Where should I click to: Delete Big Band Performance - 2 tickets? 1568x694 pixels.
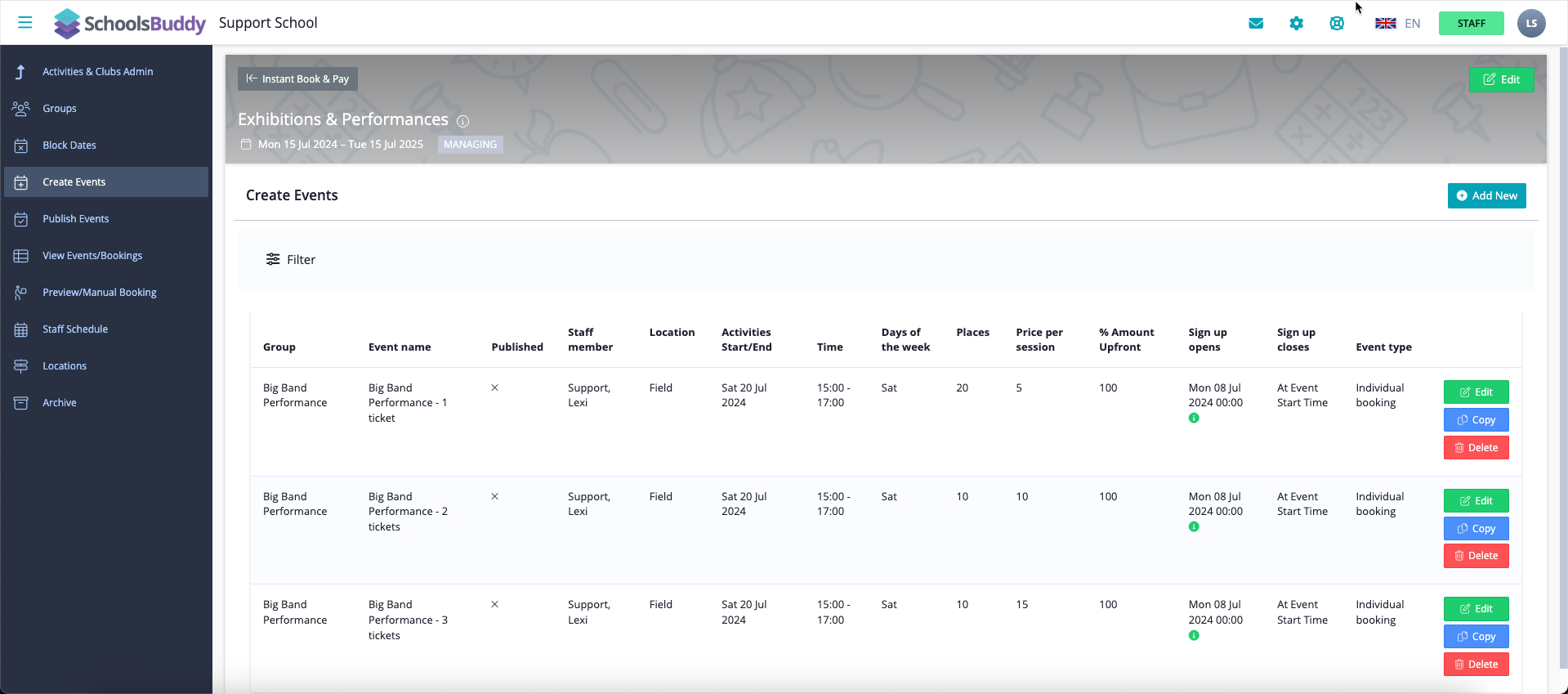[x=1476, y=556]
